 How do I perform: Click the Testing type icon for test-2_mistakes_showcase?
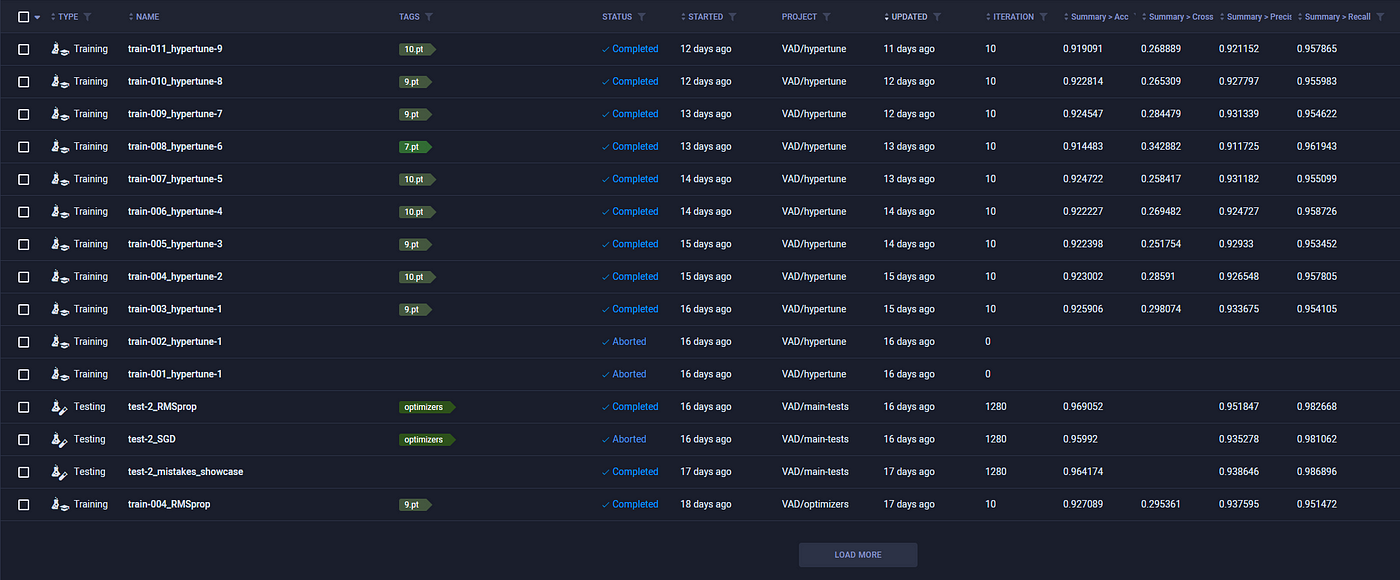[x=60, y=471]
